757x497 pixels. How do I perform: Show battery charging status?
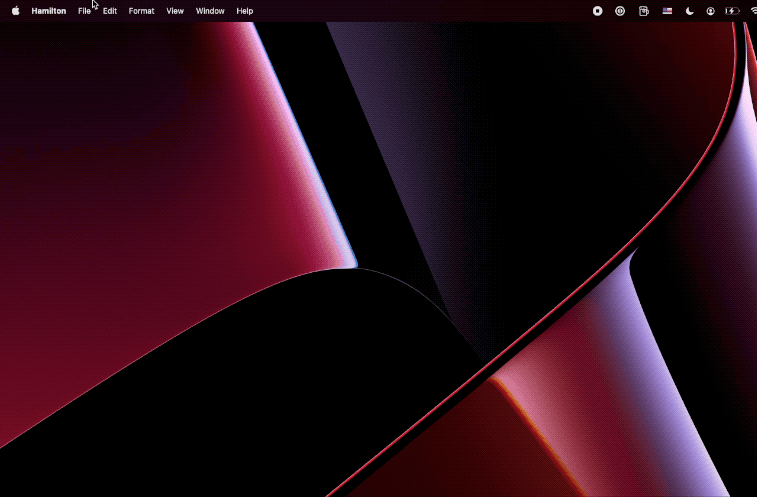click(732, 11)
